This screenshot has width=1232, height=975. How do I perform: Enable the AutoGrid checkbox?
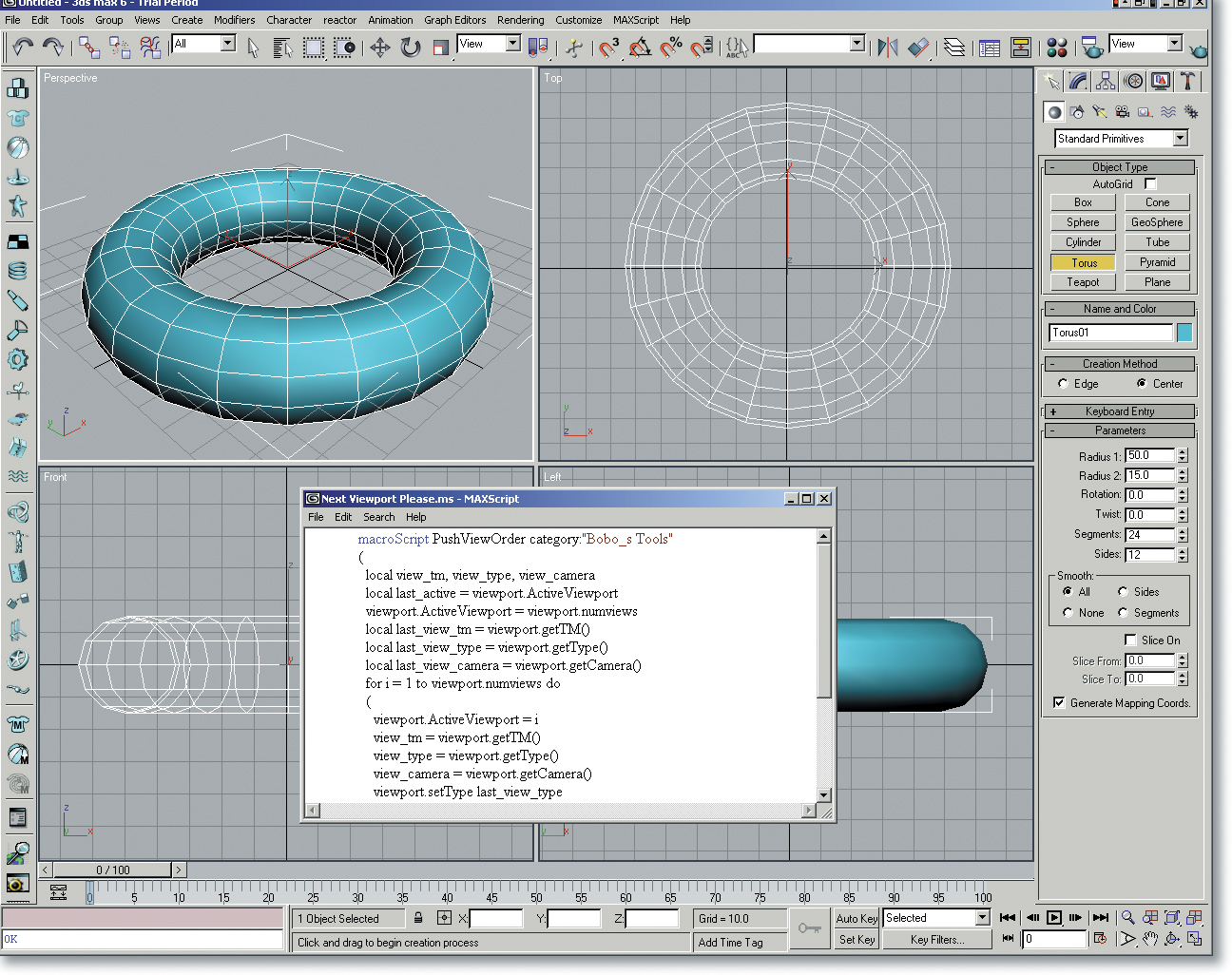(x=1150, y=183)
